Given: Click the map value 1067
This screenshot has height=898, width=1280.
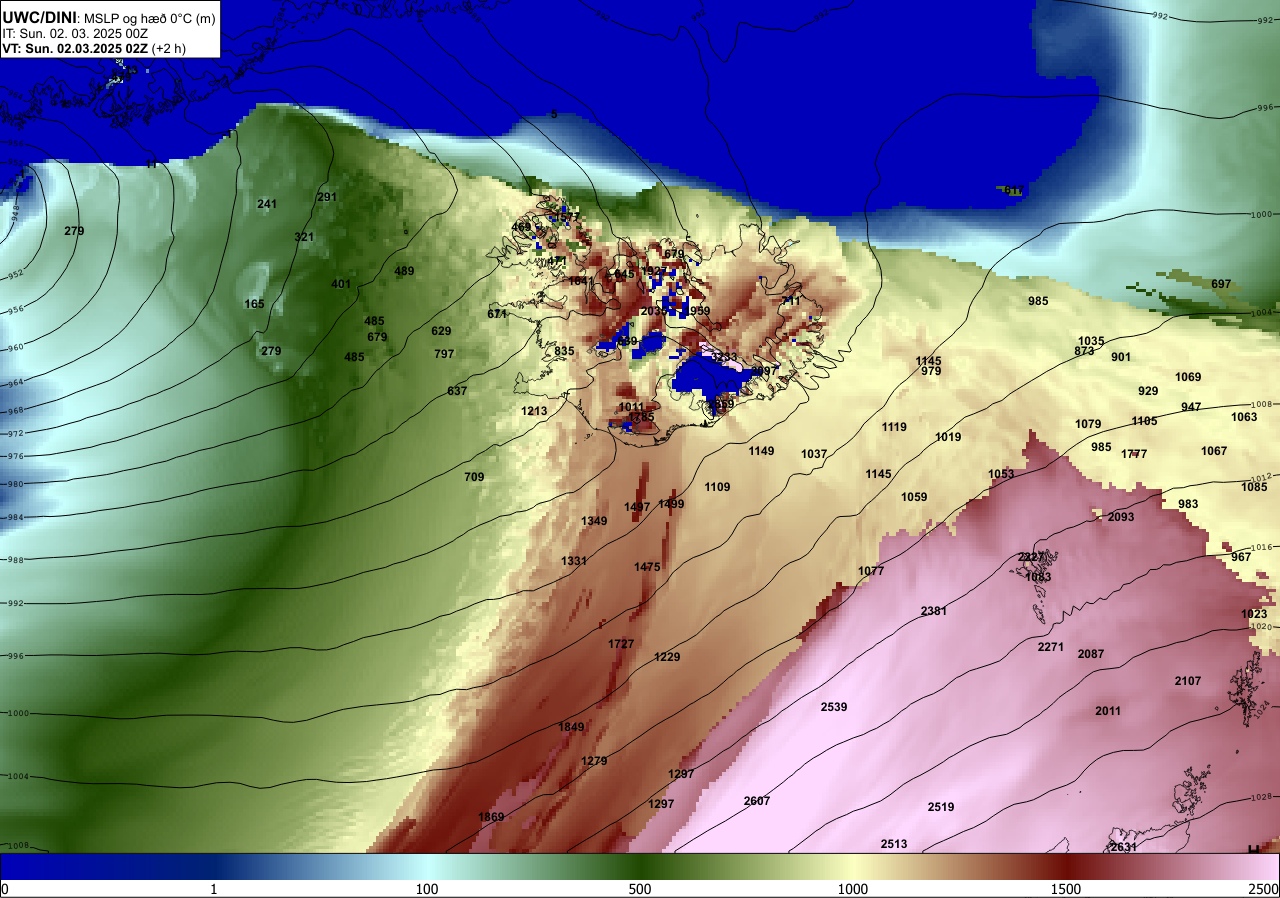Looking at the screenshot, I should (1214, 451).
